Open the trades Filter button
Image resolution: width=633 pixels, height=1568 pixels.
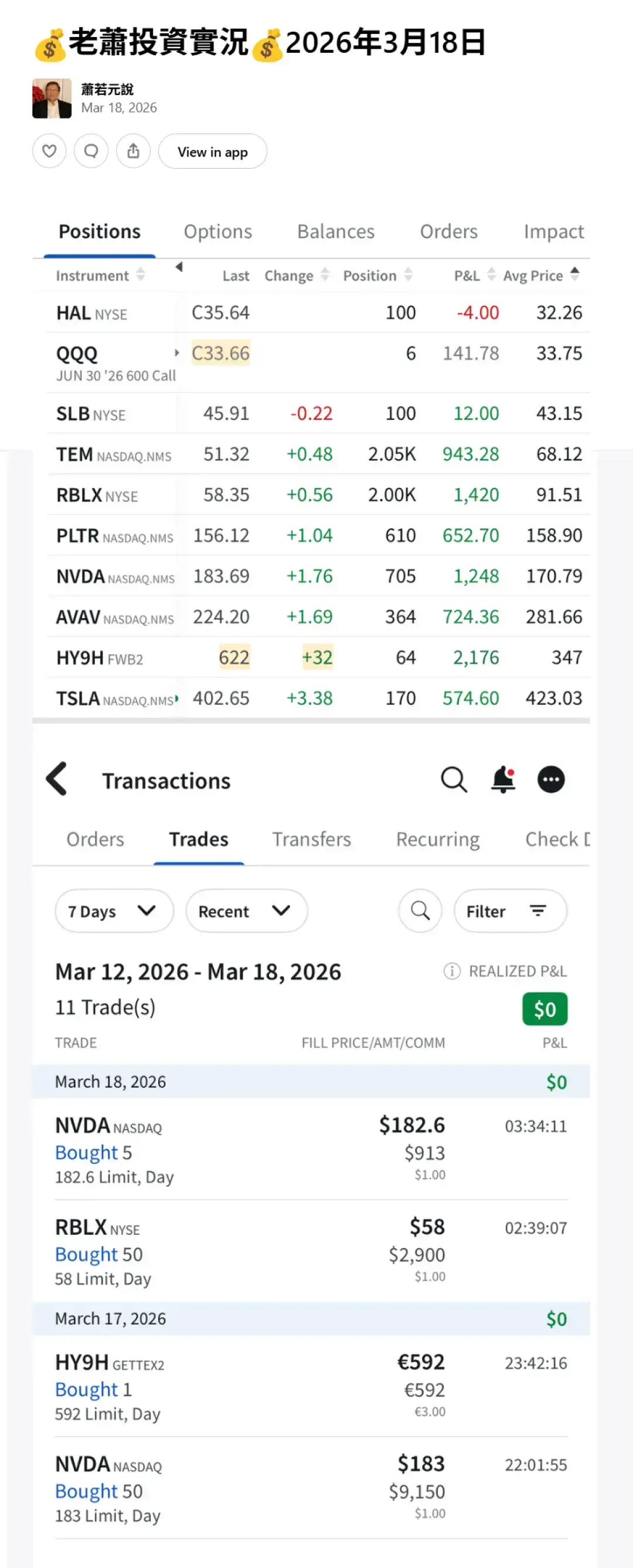coord(509,911)
